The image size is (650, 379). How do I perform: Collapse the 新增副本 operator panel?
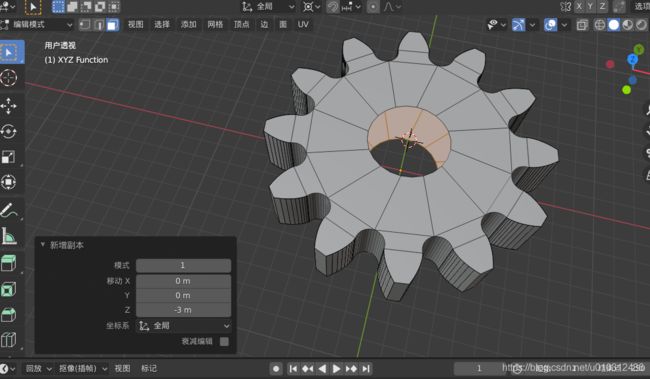click(x=43, y=245)
